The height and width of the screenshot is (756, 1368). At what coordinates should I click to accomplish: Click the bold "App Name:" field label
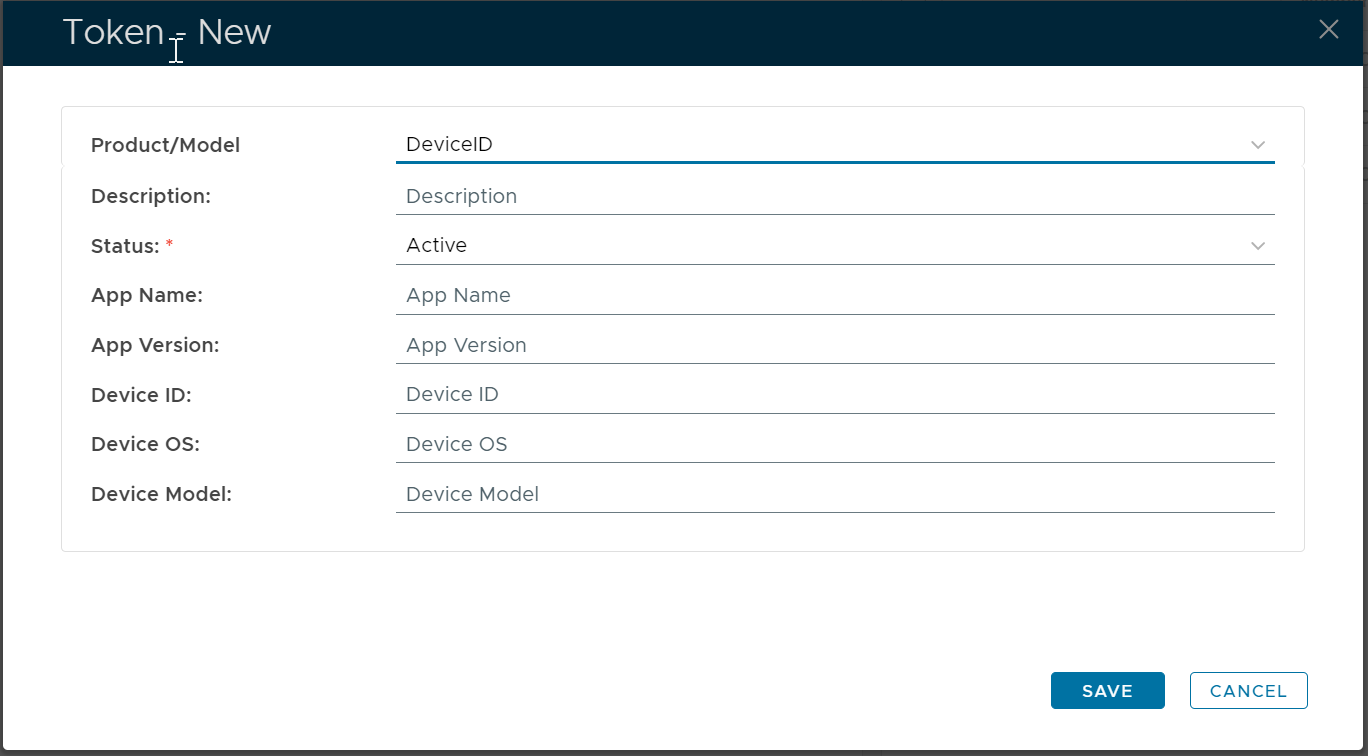pyautogui.click(x=147, y=296)
